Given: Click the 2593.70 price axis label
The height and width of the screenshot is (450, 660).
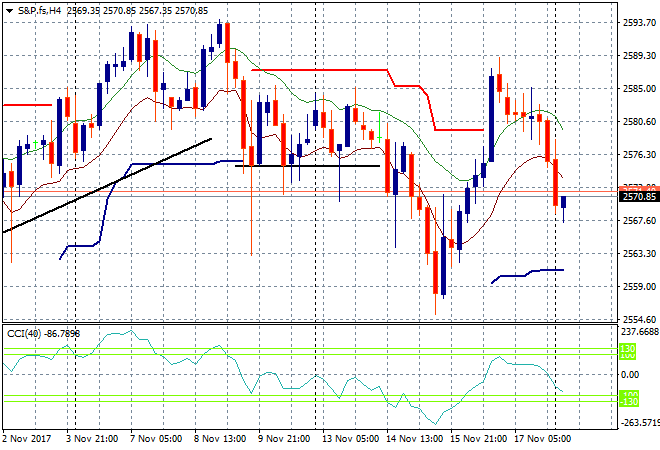Looking at the screenshot, I should (x=639, y=22).
